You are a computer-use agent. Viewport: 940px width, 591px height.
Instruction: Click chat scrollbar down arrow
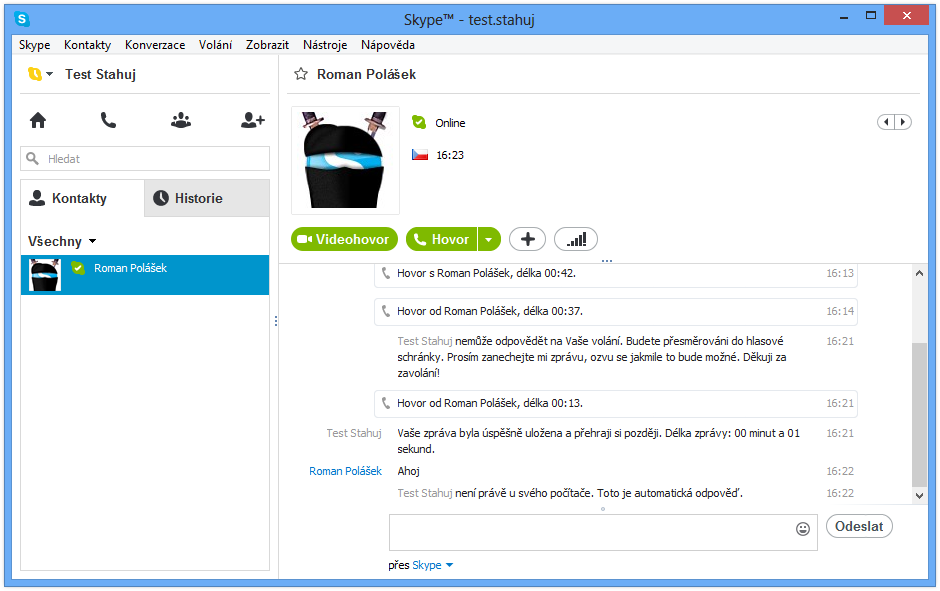(919, 495)
